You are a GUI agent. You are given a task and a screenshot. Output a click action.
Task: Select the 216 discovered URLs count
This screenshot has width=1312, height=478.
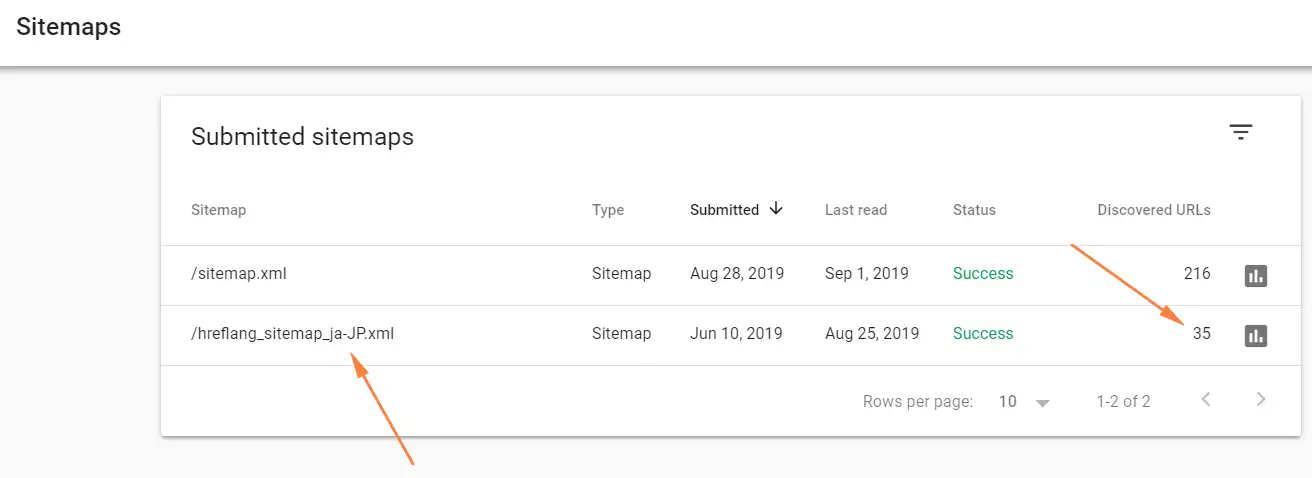[1197, 274]
